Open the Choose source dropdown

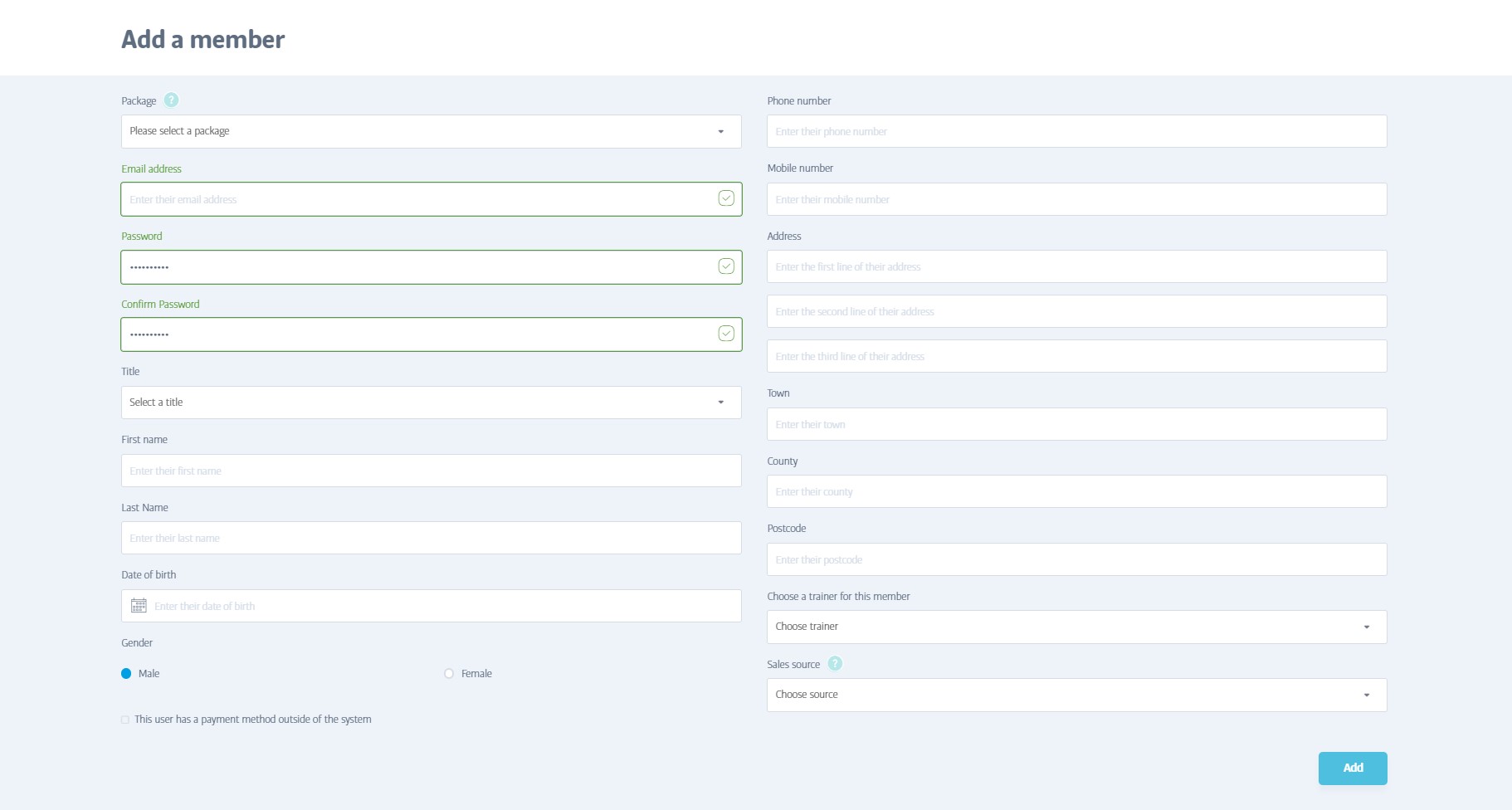[1076, 695]
